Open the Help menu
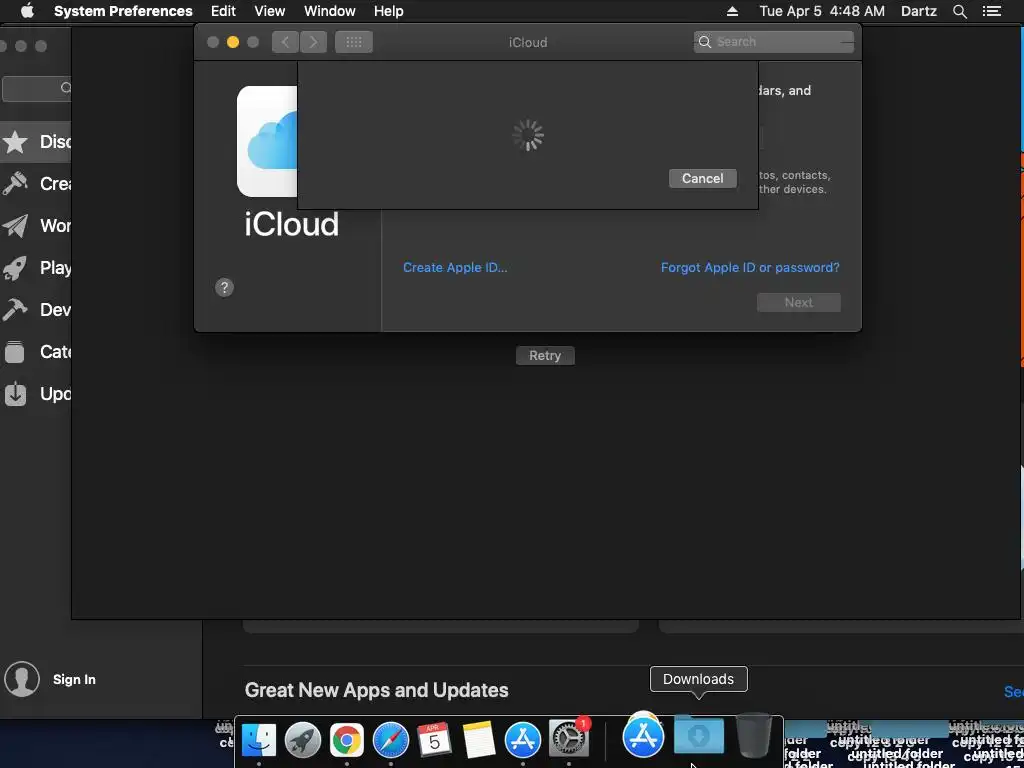Viewport: 1024px width, 768px height. click(388, 11)
